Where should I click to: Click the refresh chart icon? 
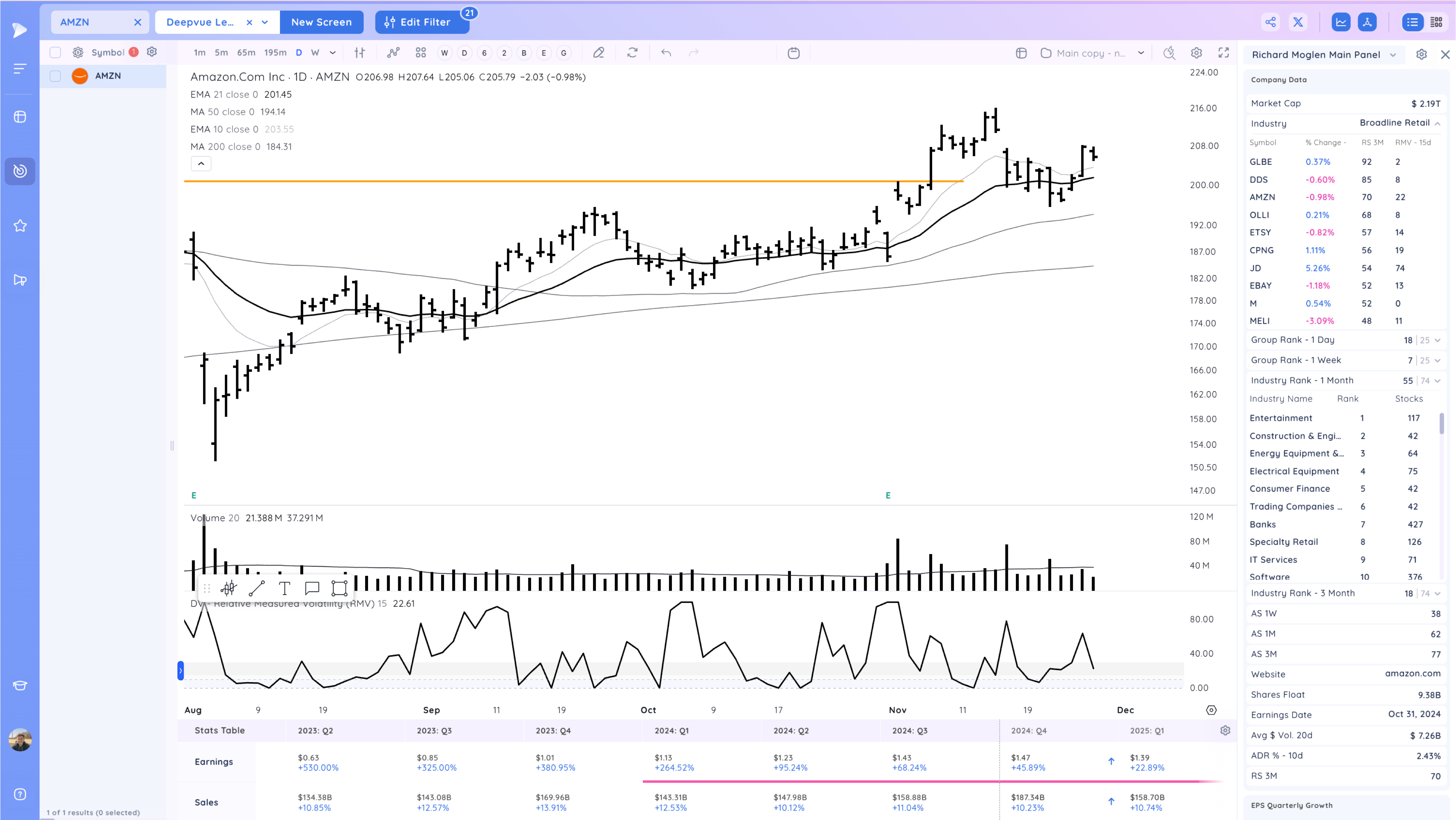633,52
